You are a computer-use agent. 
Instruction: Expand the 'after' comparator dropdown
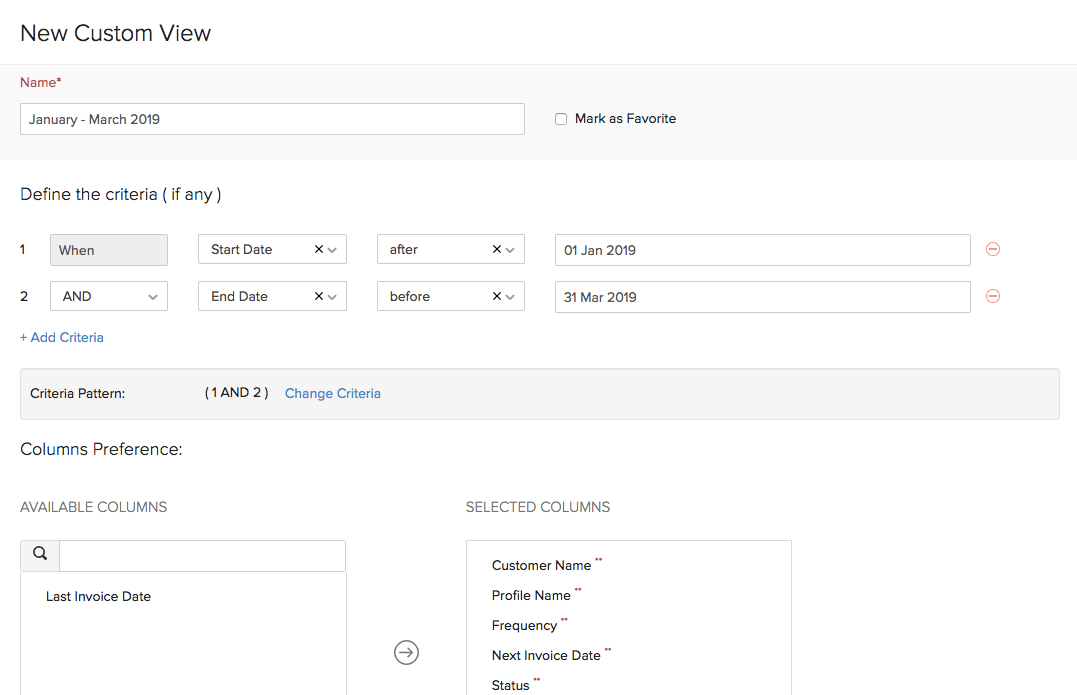[511, 249]
